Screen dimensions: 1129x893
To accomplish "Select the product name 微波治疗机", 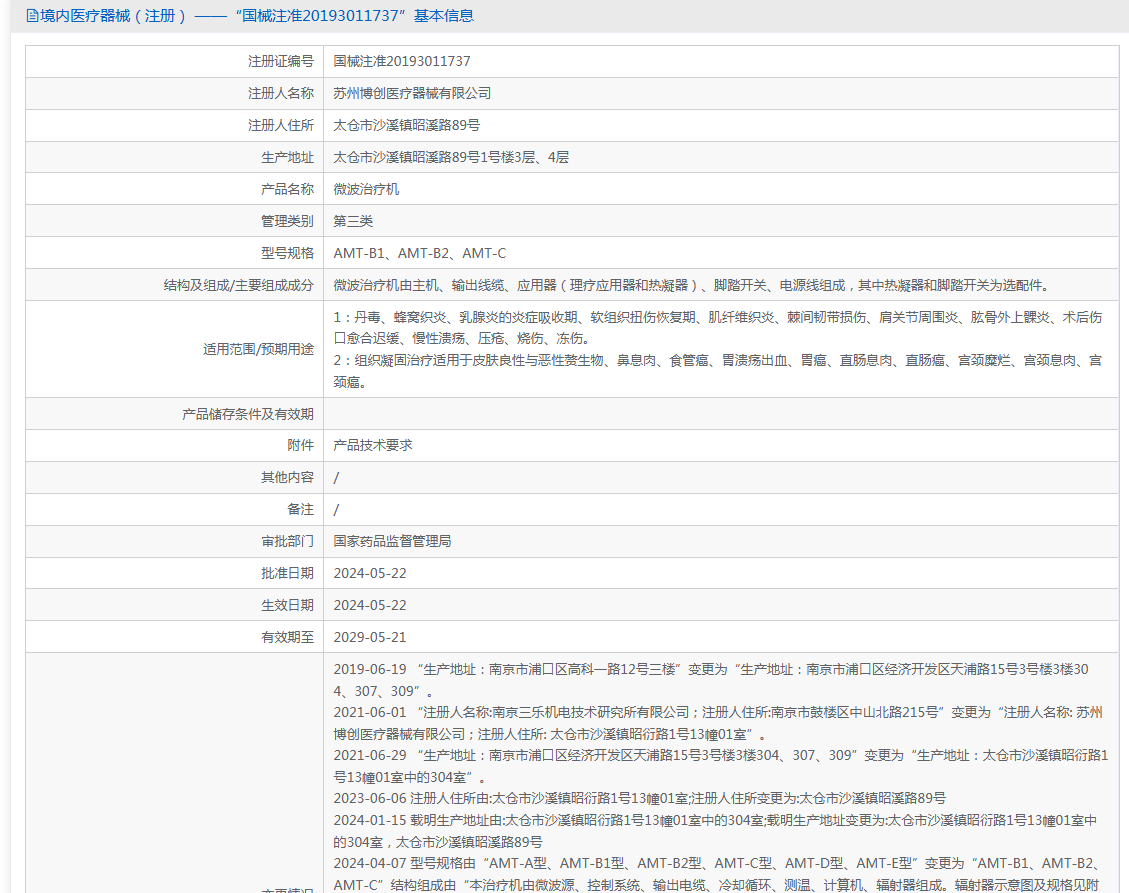I will [366, 189].
